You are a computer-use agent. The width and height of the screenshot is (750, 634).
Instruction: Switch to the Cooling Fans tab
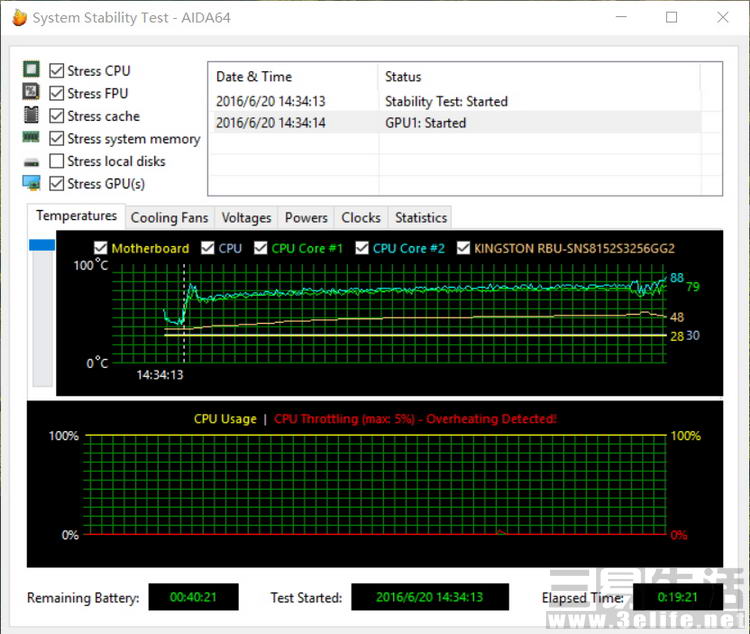(x=170, y=218)
